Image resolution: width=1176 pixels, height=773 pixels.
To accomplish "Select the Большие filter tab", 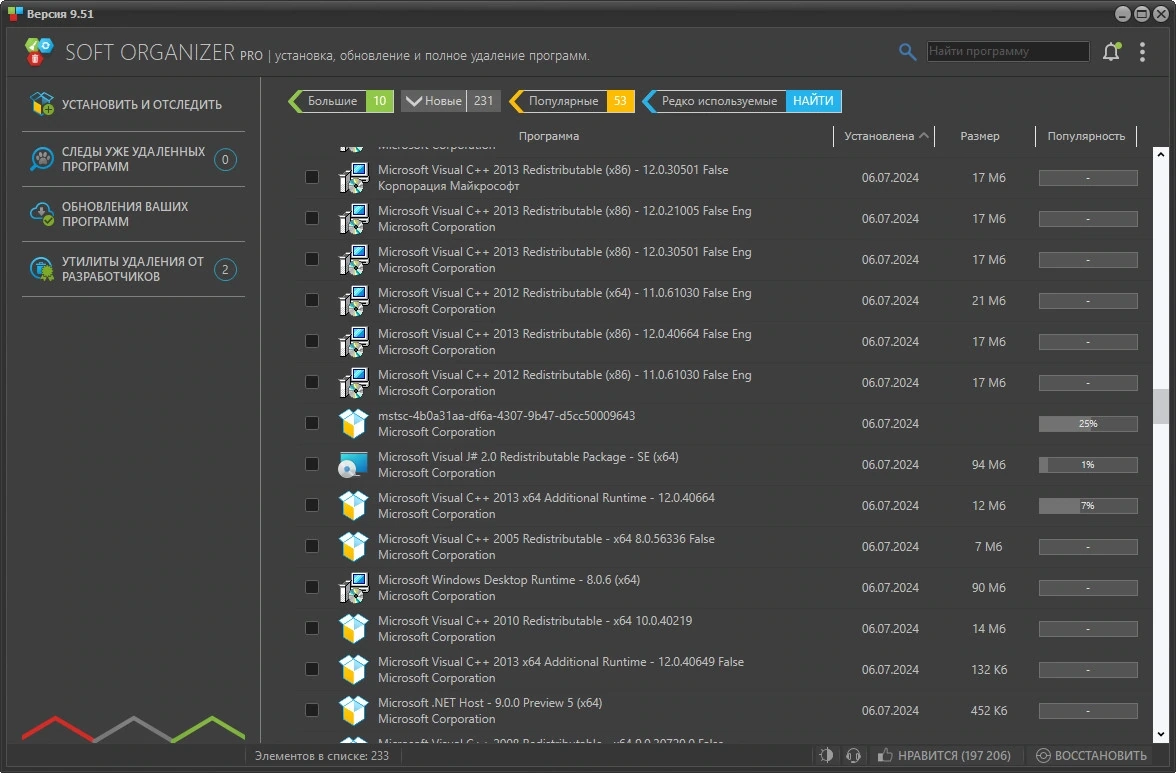I will click(340, 100).
